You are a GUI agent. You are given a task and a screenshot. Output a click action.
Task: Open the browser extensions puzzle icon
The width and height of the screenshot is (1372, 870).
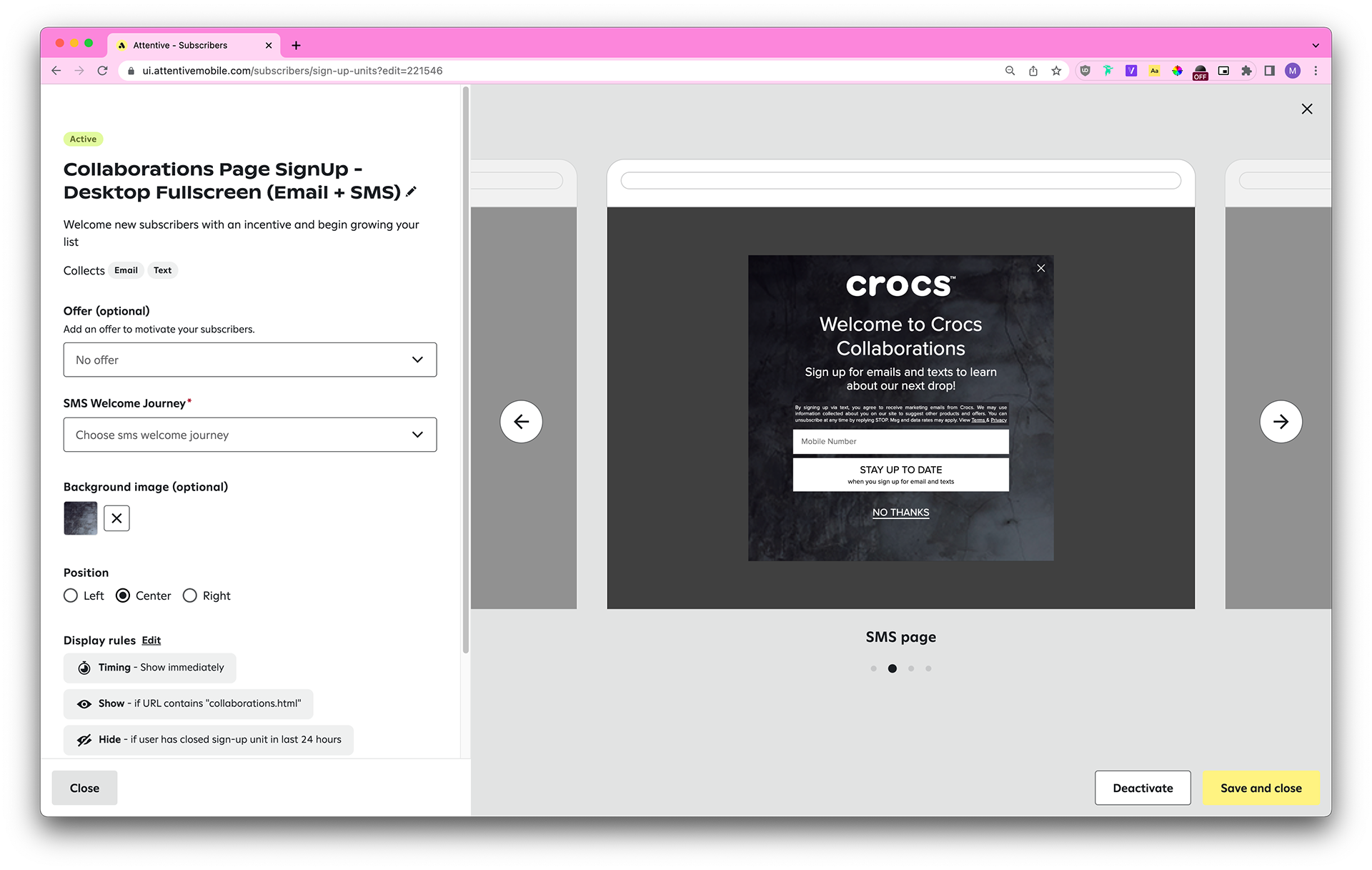(1246, 71)
